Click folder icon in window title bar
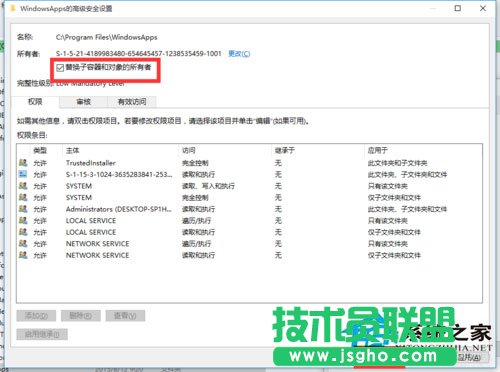The height and width of the screenshot is (372, 500). point(13,8)
